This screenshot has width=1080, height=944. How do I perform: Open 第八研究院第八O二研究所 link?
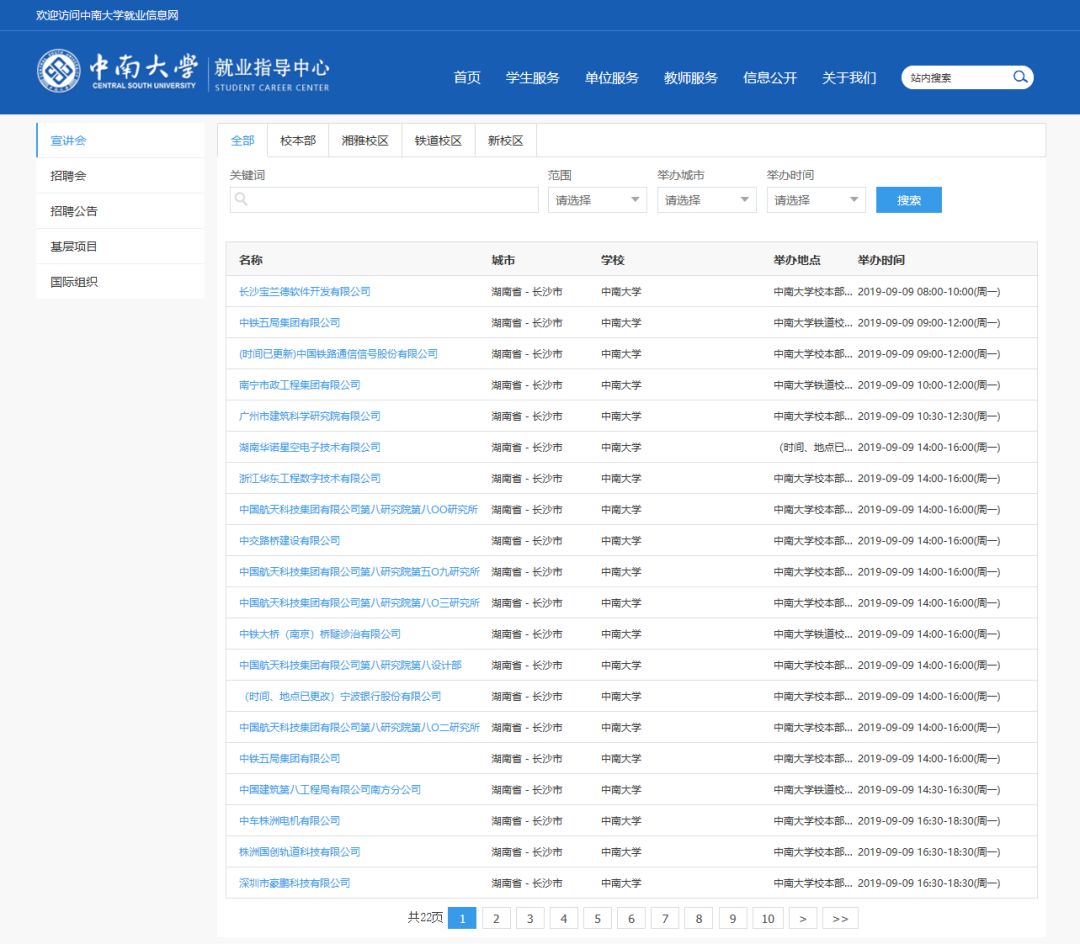tap(359, 727)
